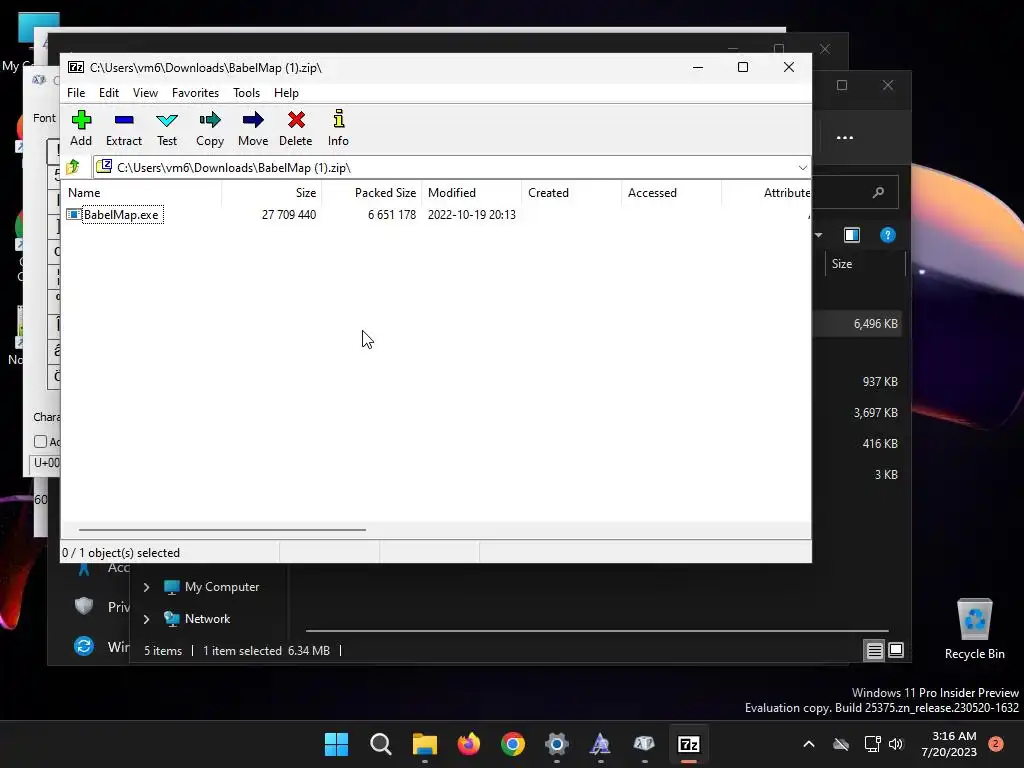Select the 937 KB file row in Explorer

(880, 382)
